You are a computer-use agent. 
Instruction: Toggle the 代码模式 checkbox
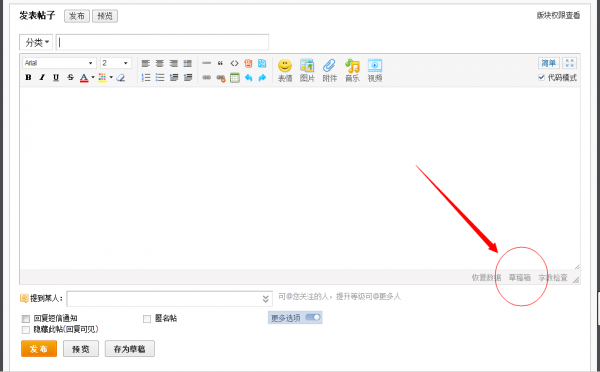click(541, 78)
